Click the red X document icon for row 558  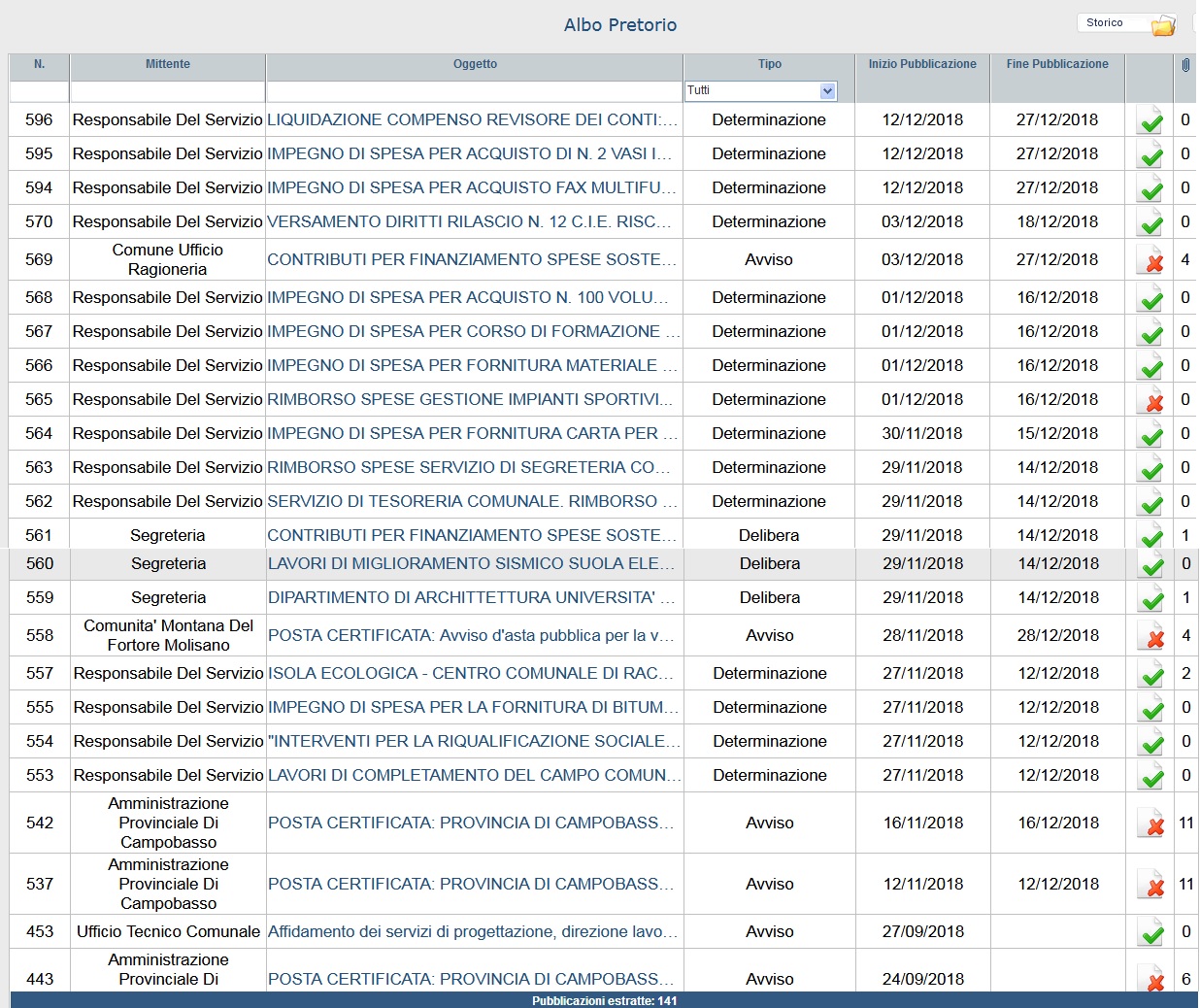click(1151, 635)
